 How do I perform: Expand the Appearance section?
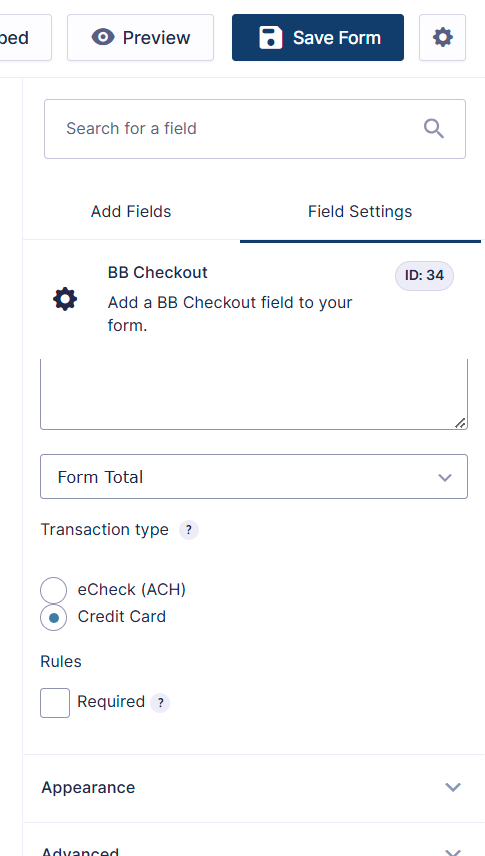coord(252,788)
